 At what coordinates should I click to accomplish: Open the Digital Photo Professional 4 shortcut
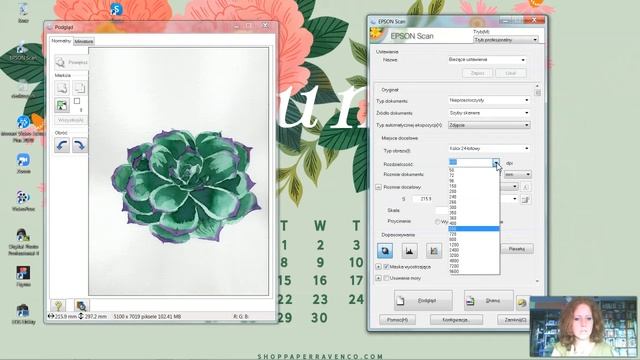[23, 242]
